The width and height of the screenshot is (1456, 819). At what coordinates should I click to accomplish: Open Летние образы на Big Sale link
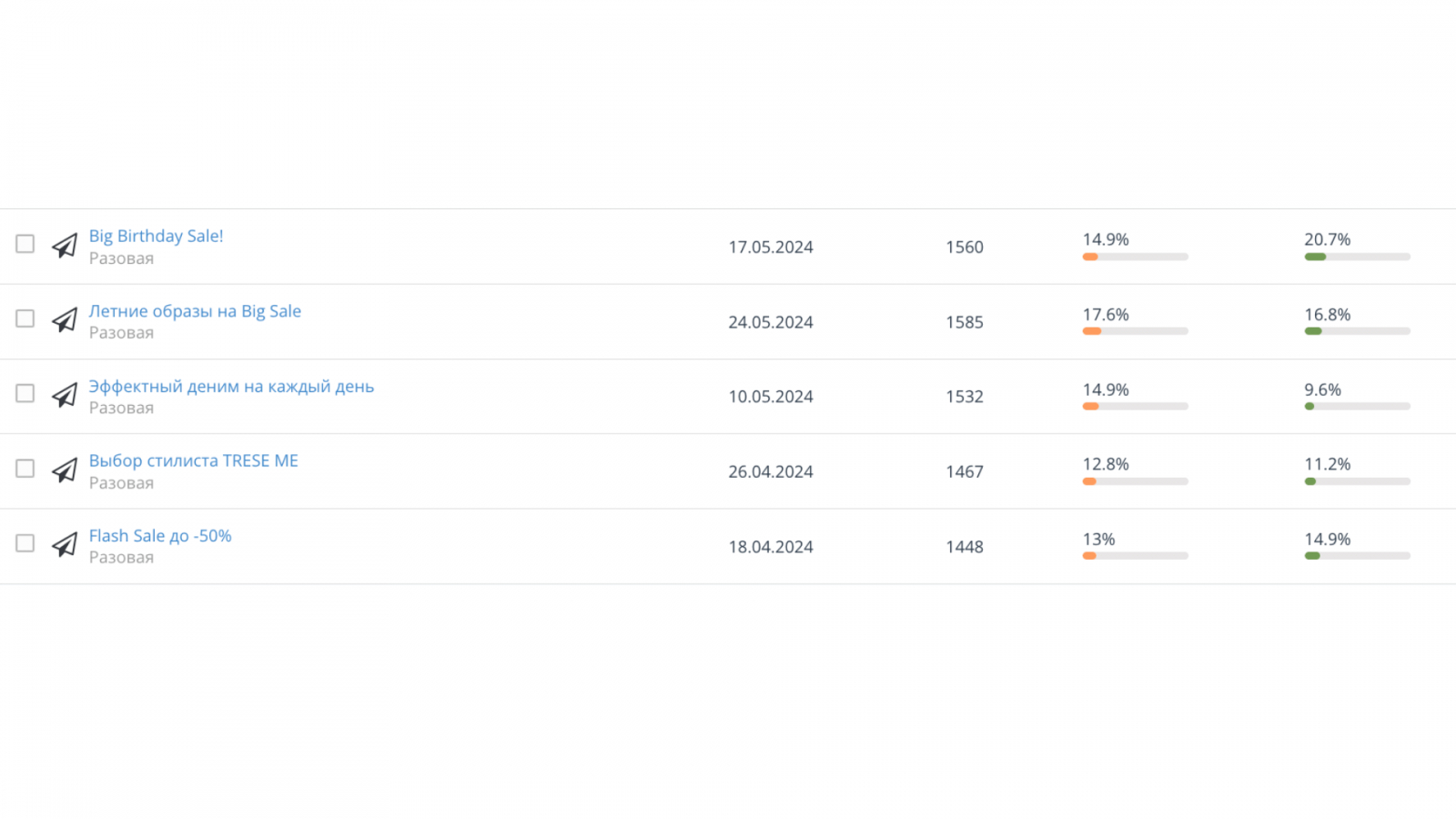coord(195,311)
